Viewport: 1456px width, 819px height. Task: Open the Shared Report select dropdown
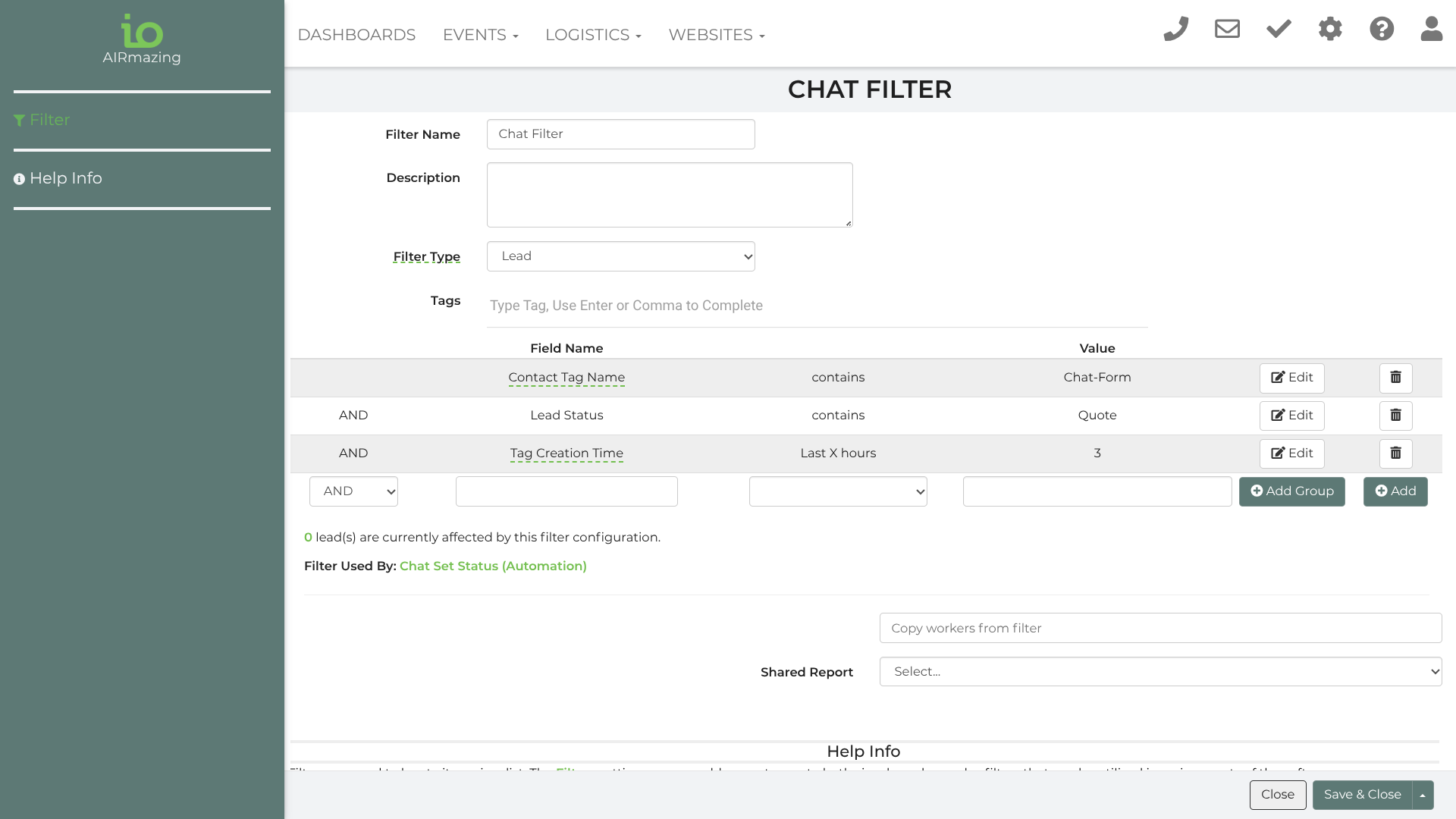pyautogui.click(x=1160, y=672)
